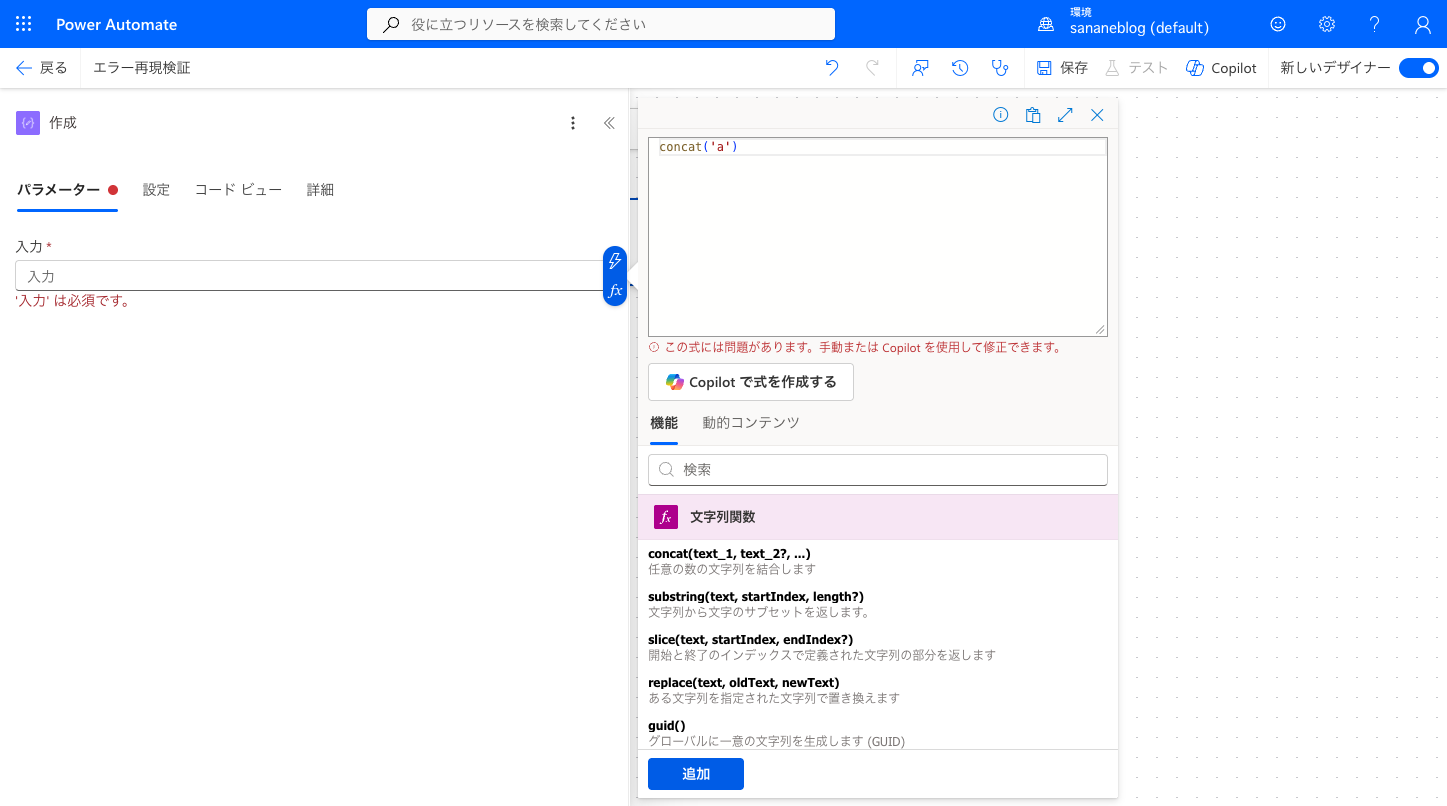The image size is (1447, 806).
Task: Insert the concat(text_1, text_2?, ...) function
Action: [x=878, y=561]
